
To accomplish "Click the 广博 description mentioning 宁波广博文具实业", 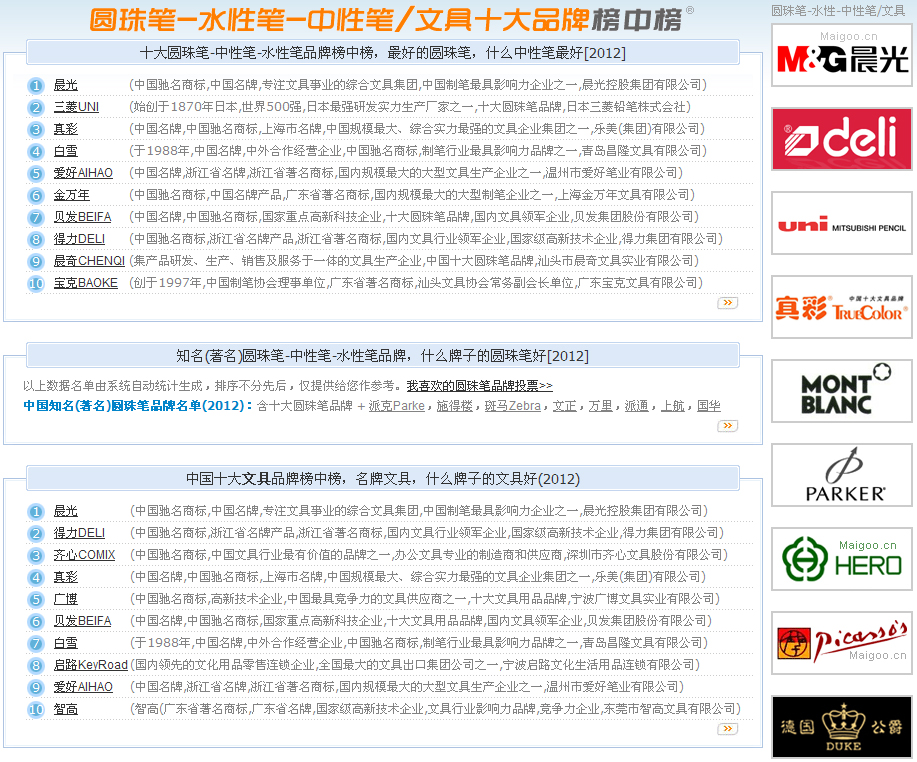I will (425, 599).
